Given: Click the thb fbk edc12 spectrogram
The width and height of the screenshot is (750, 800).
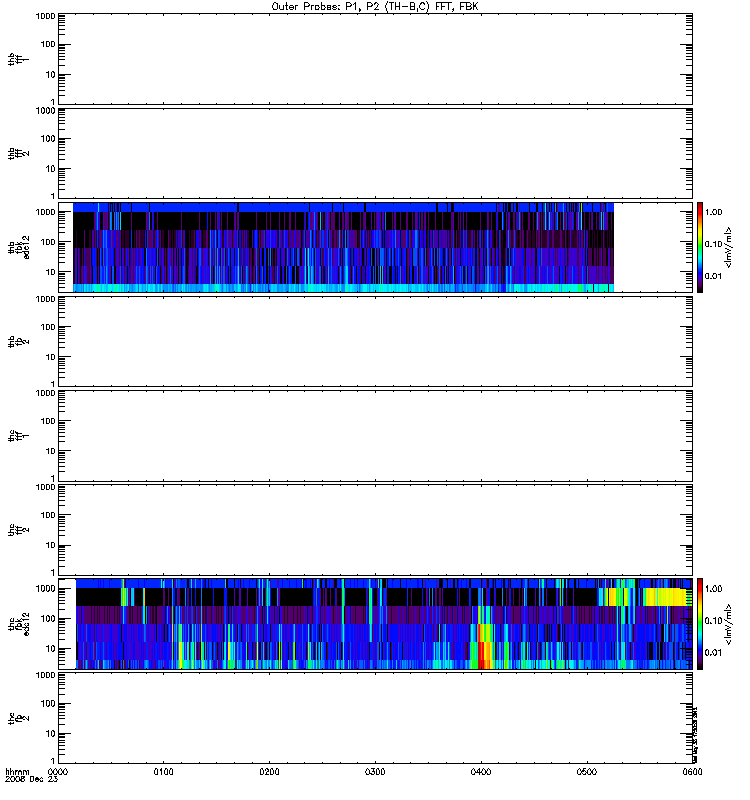Looking at the screenshot, I should click(343, 247).
